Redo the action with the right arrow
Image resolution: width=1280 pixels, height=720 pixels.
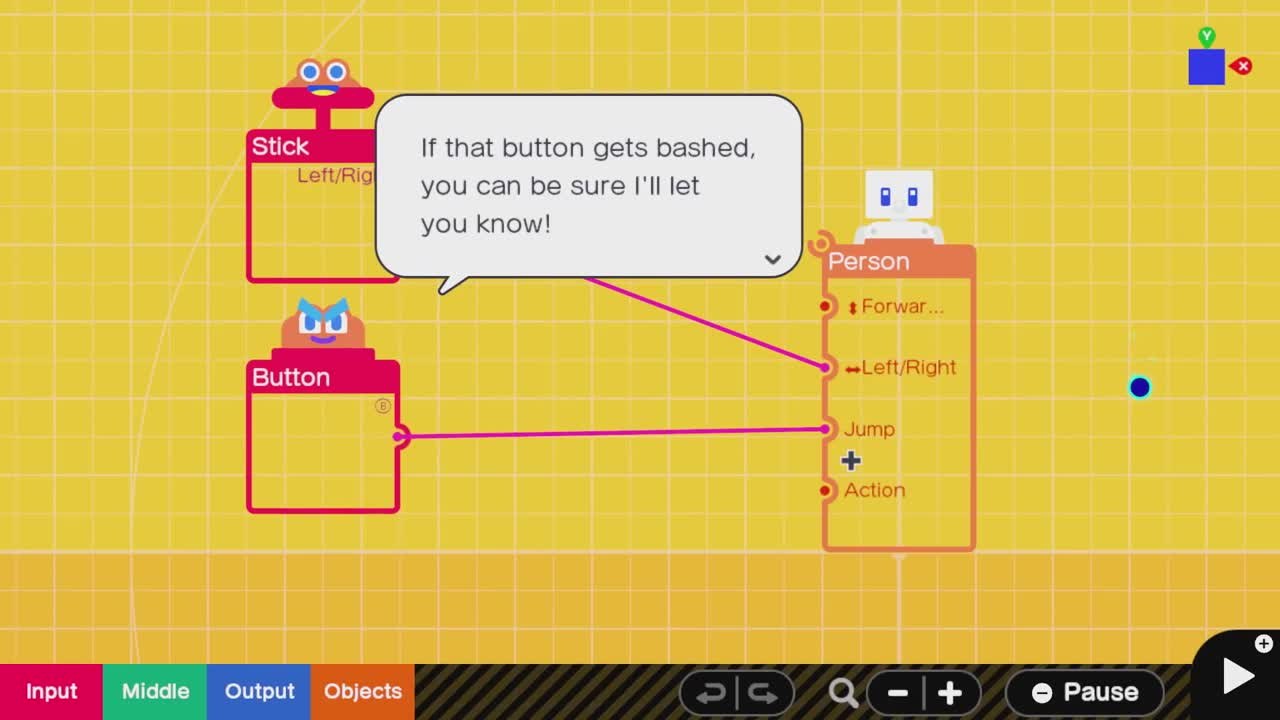click(x=763, y=693)
